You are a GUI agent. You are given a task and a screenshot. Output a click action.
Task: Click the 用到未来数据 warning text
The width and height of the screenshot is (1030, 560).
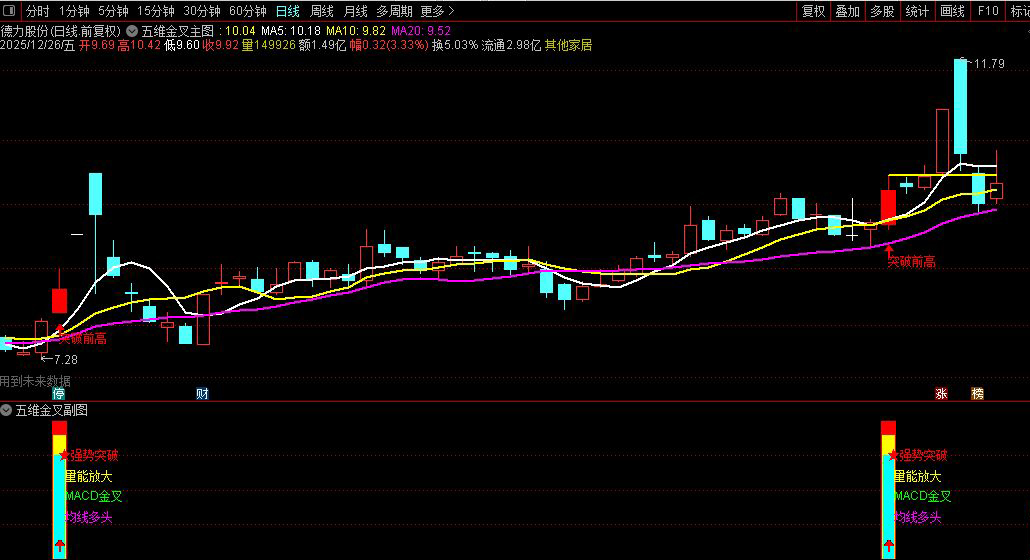pyautogui.click(x=35, y=381)
